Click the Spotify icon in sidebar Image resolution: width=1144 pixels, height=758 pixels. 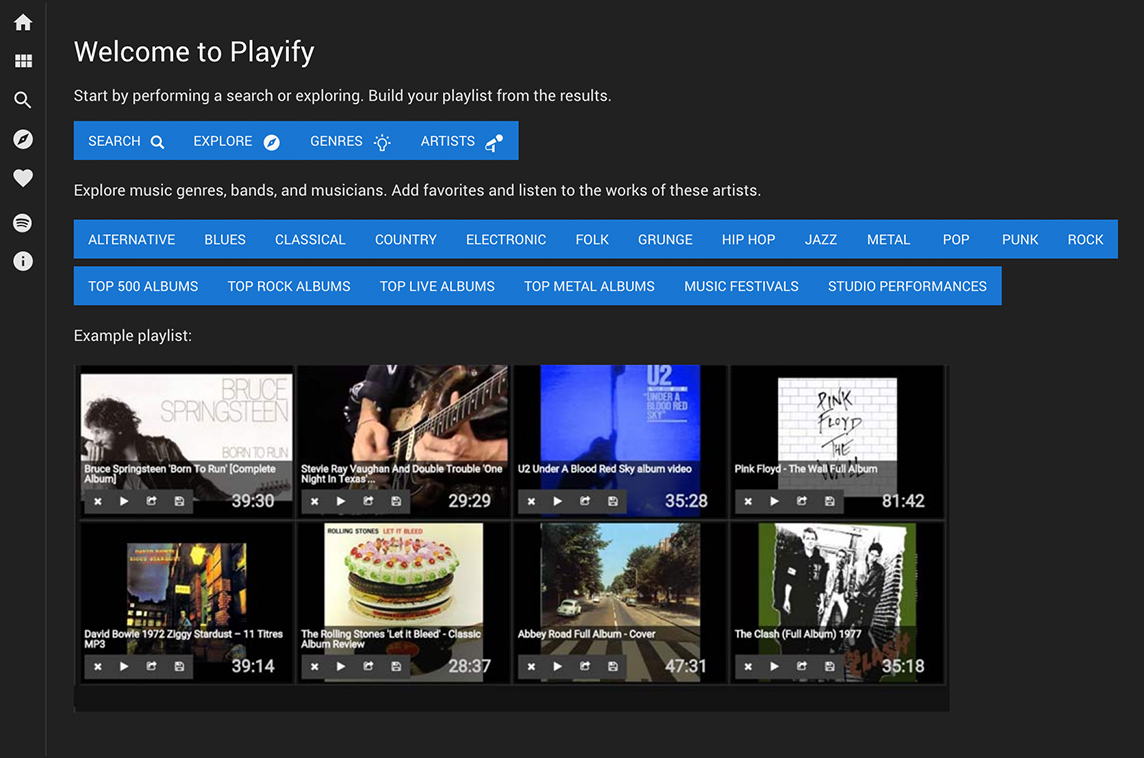click(23, 223)
